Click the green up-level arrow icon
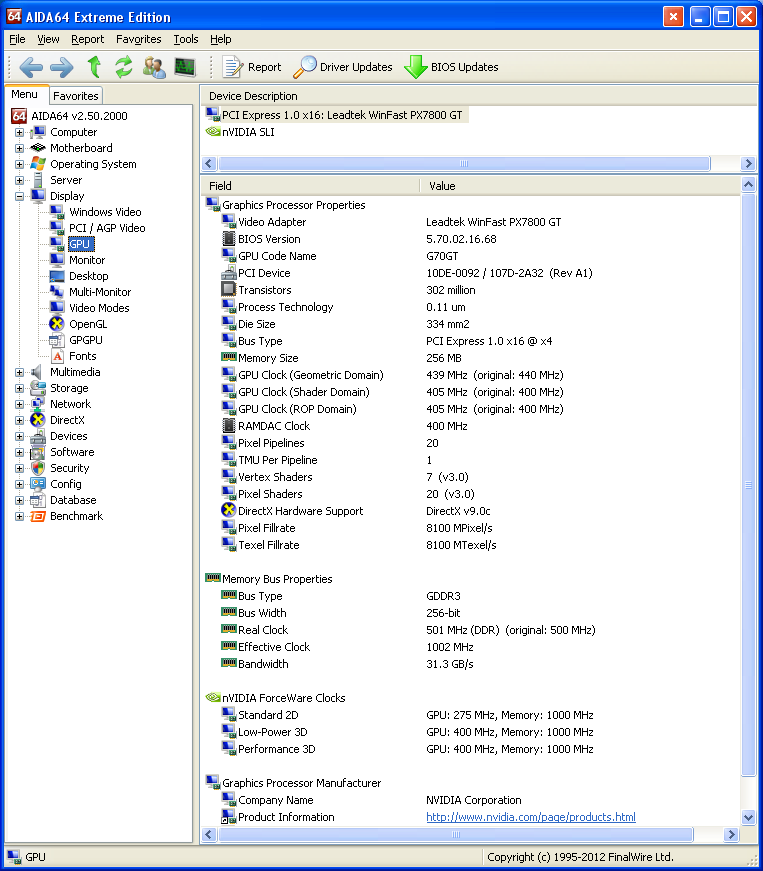The height and width of the screenshot is (871, 763). tap(94, 67)
